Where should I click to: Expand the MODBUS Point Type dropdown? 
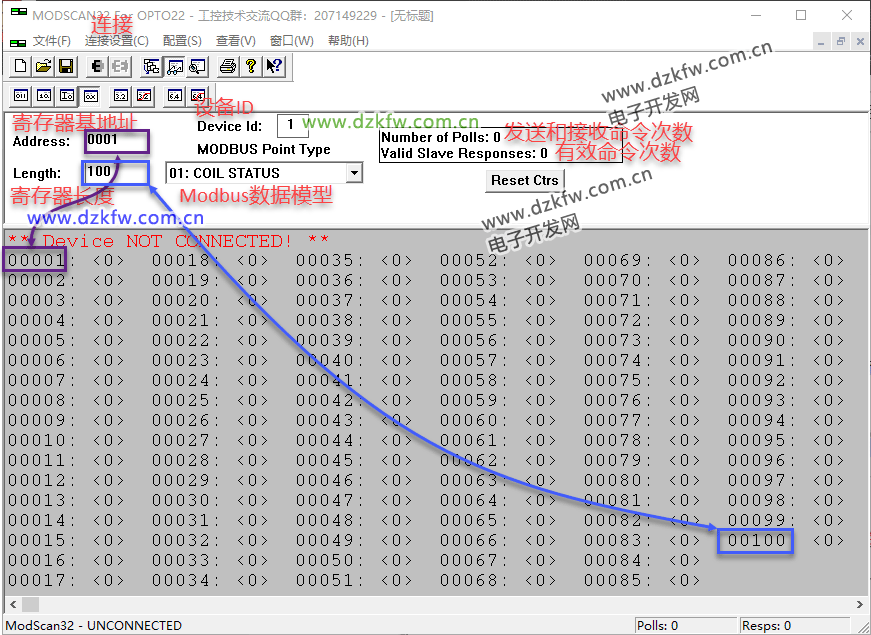point(353,173)
